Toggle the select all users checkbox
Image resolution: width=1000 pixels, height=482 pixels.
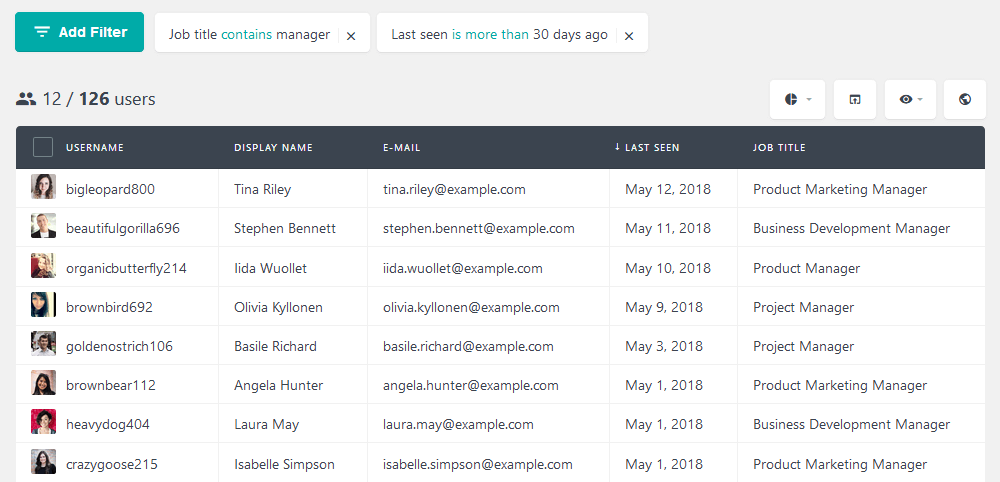pyautogui.click(x=43, y=147)
